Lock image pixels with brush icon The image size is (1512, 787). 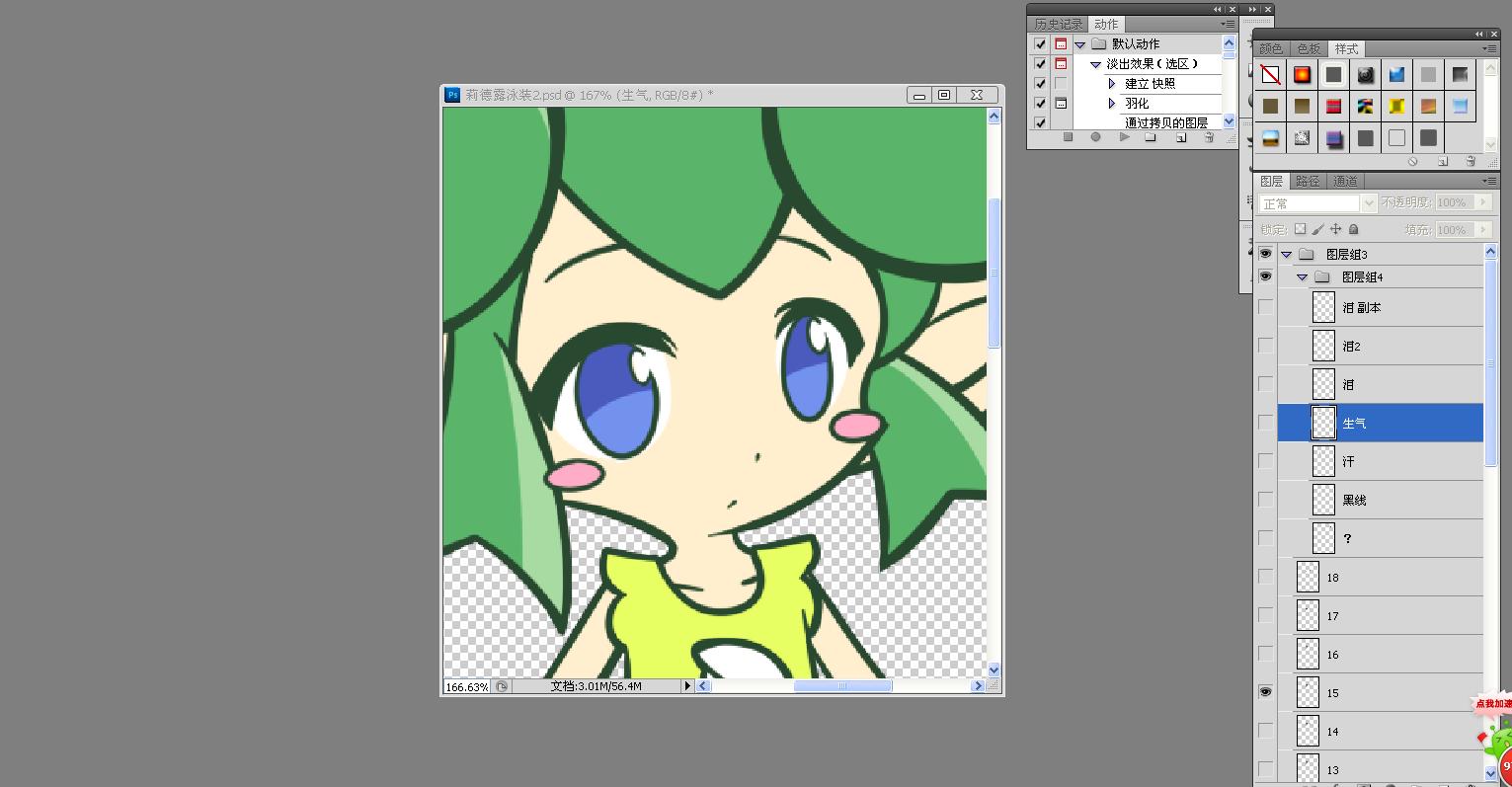[1317, 229]
